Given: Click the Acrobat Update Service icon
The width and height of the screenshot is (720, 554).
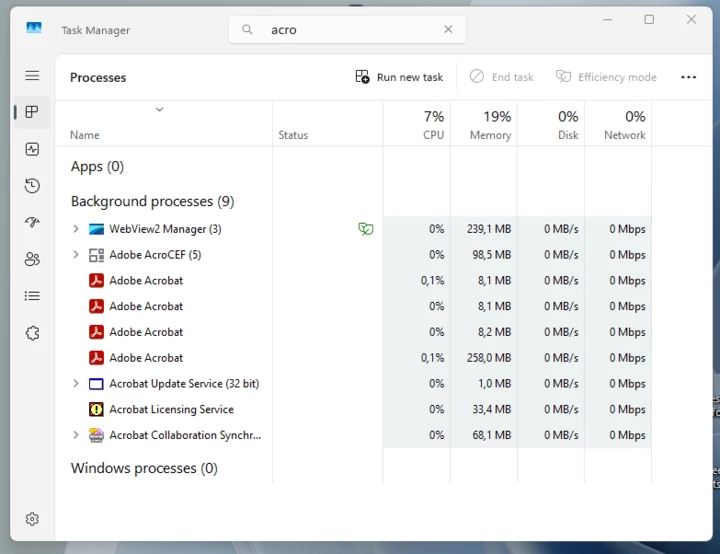Looking at the screenshot, I should [96, 384].
